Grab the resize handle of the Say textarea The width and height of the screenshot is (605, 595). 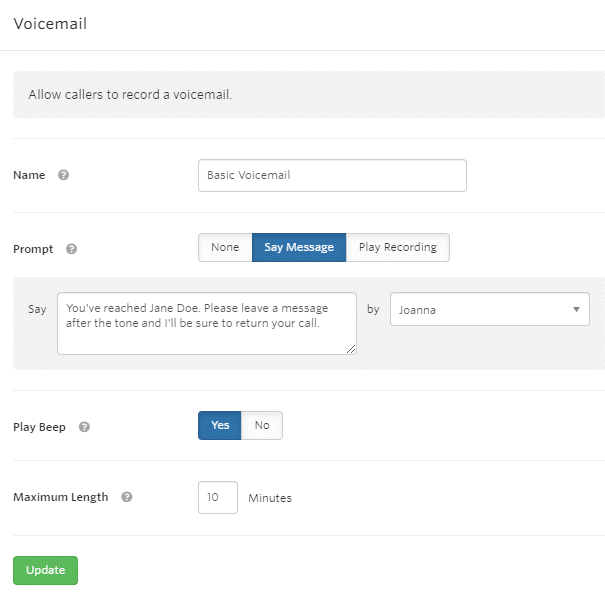[x=351, y=349]
